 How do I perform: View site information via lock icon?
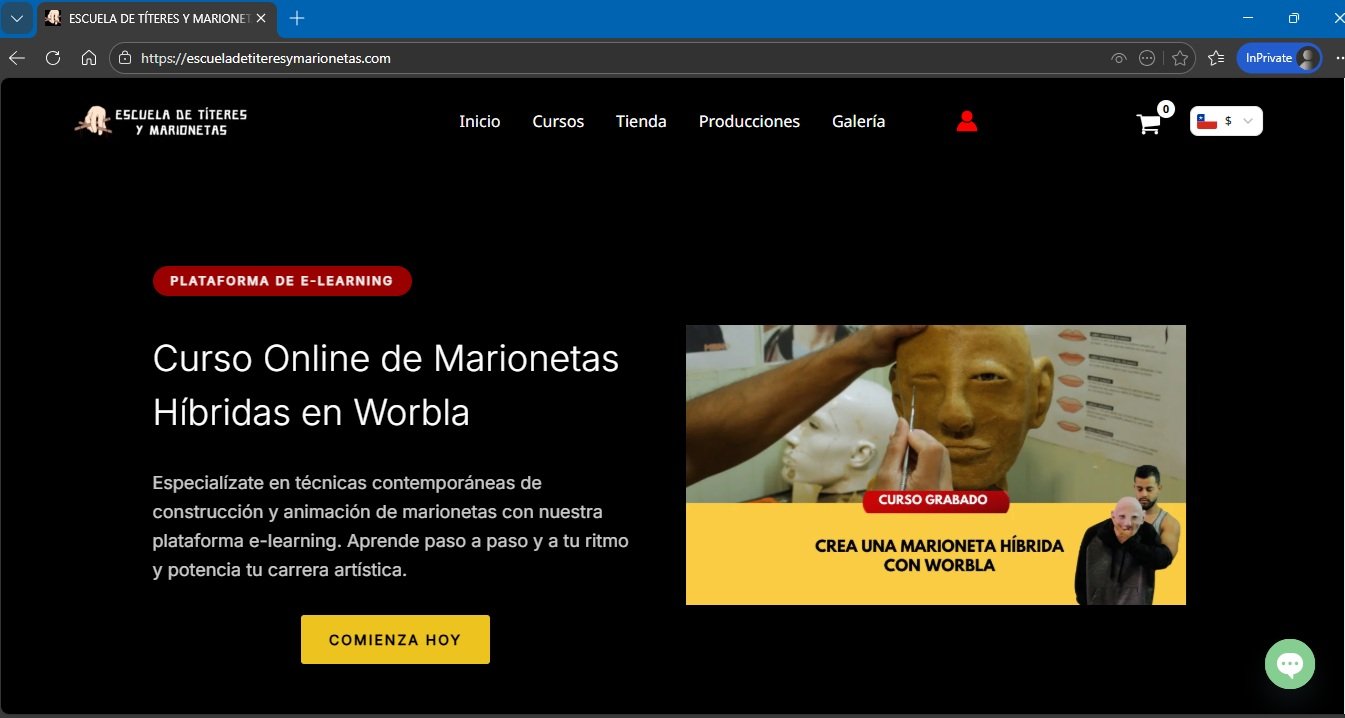(x=125, y=58)
